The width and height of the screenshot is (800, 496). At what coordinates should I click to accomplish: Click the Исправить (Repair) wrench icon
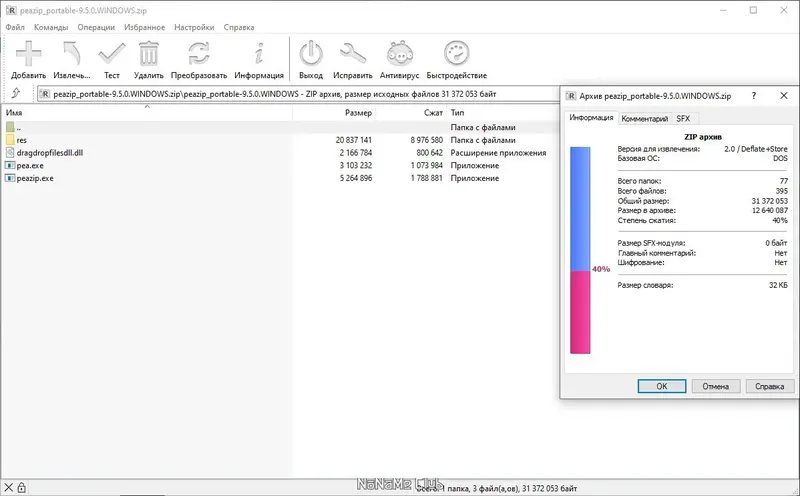[353, 54]
